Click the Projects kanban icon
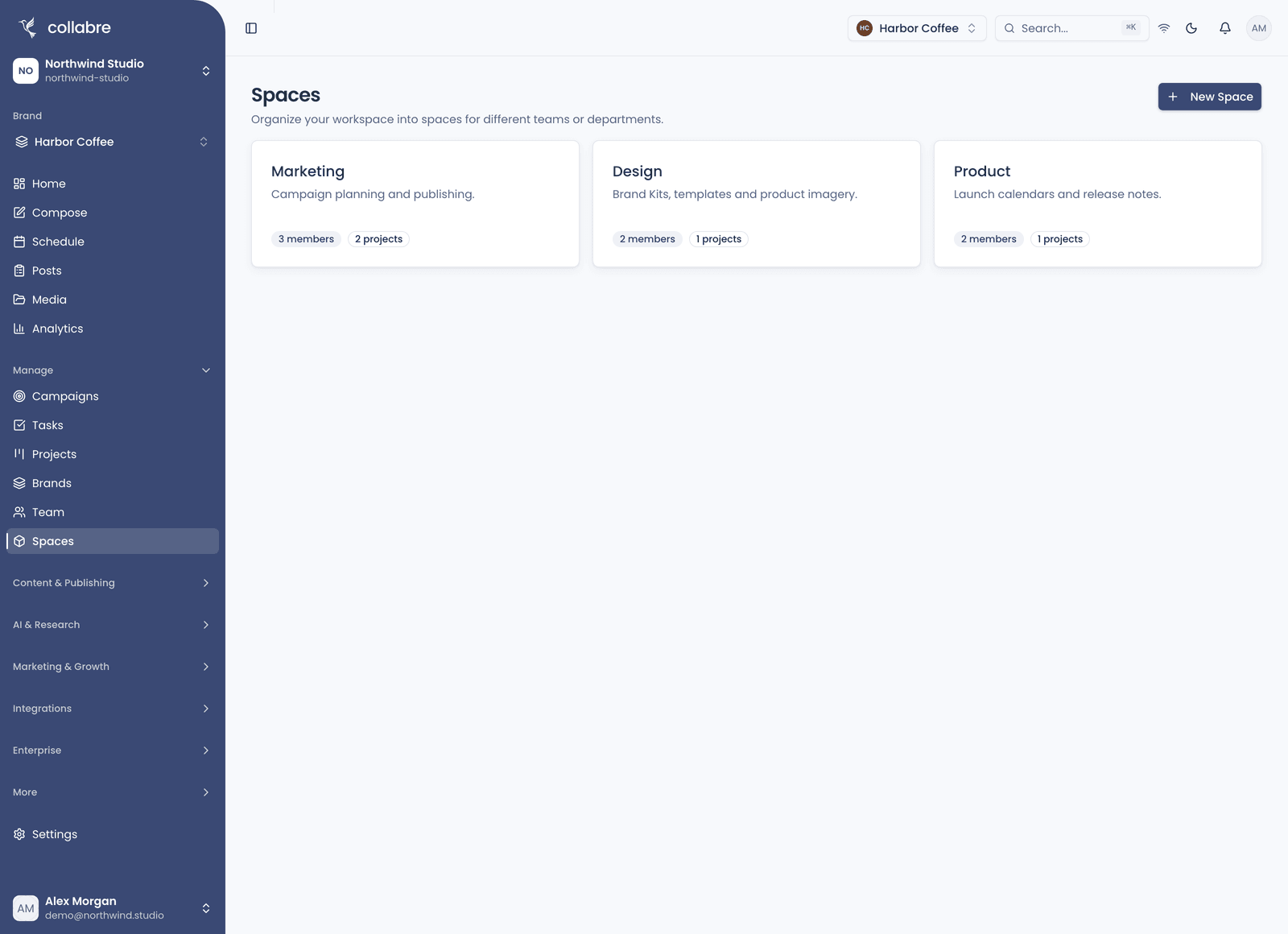1288x934 pixels. pos(19,454)
